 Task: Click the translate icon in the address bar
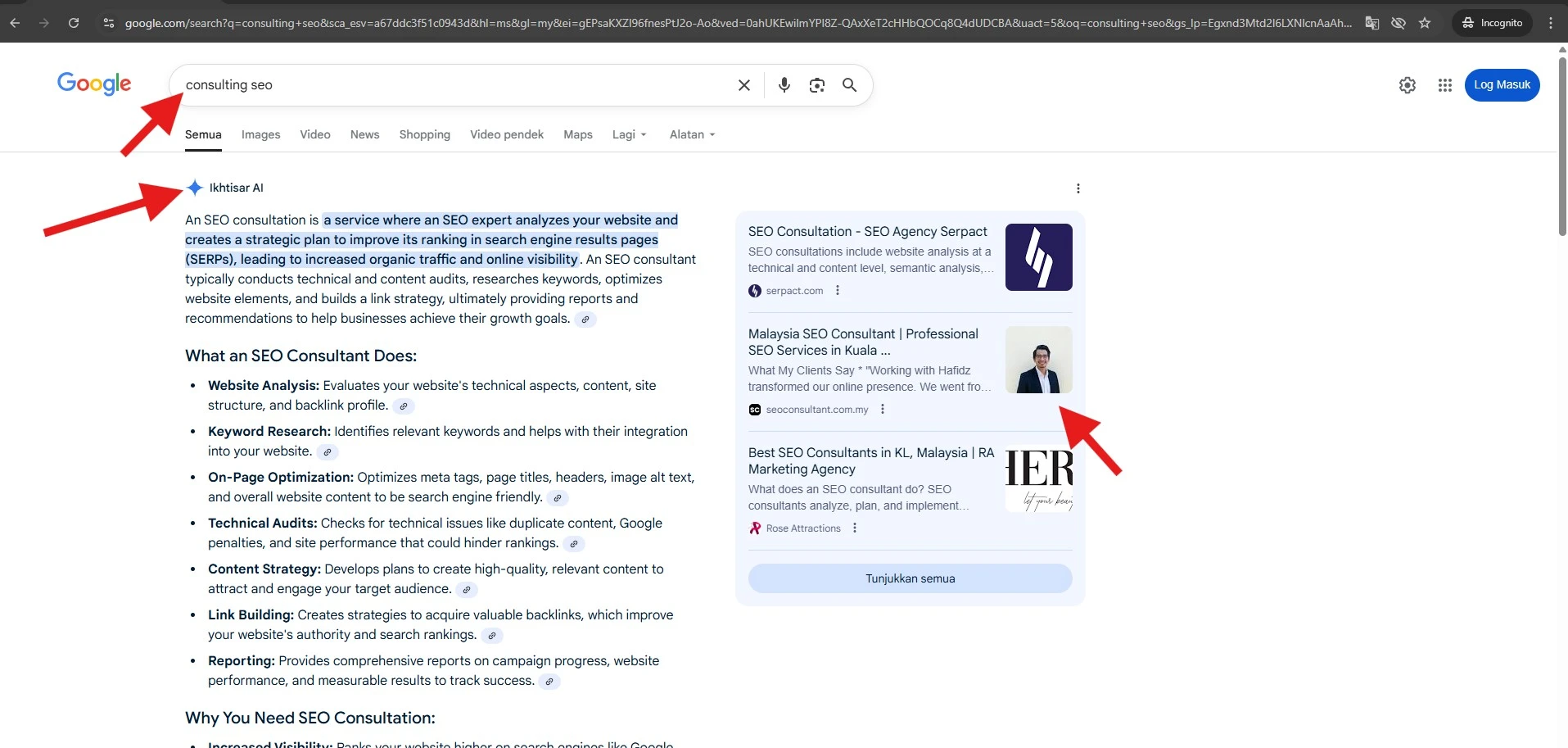1371,23
